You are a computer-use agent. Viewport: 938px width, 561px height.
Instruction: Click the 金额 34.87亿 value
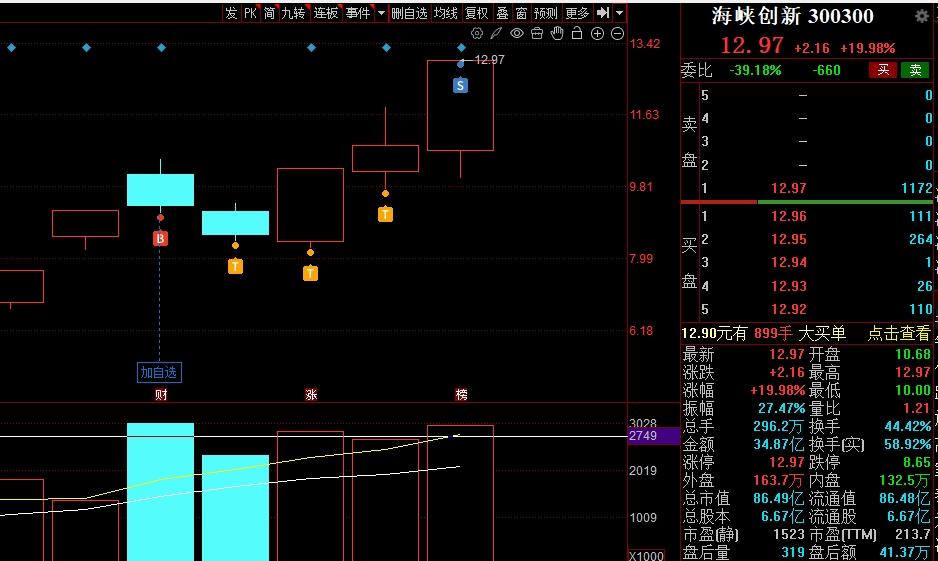(x=779, y=444)
